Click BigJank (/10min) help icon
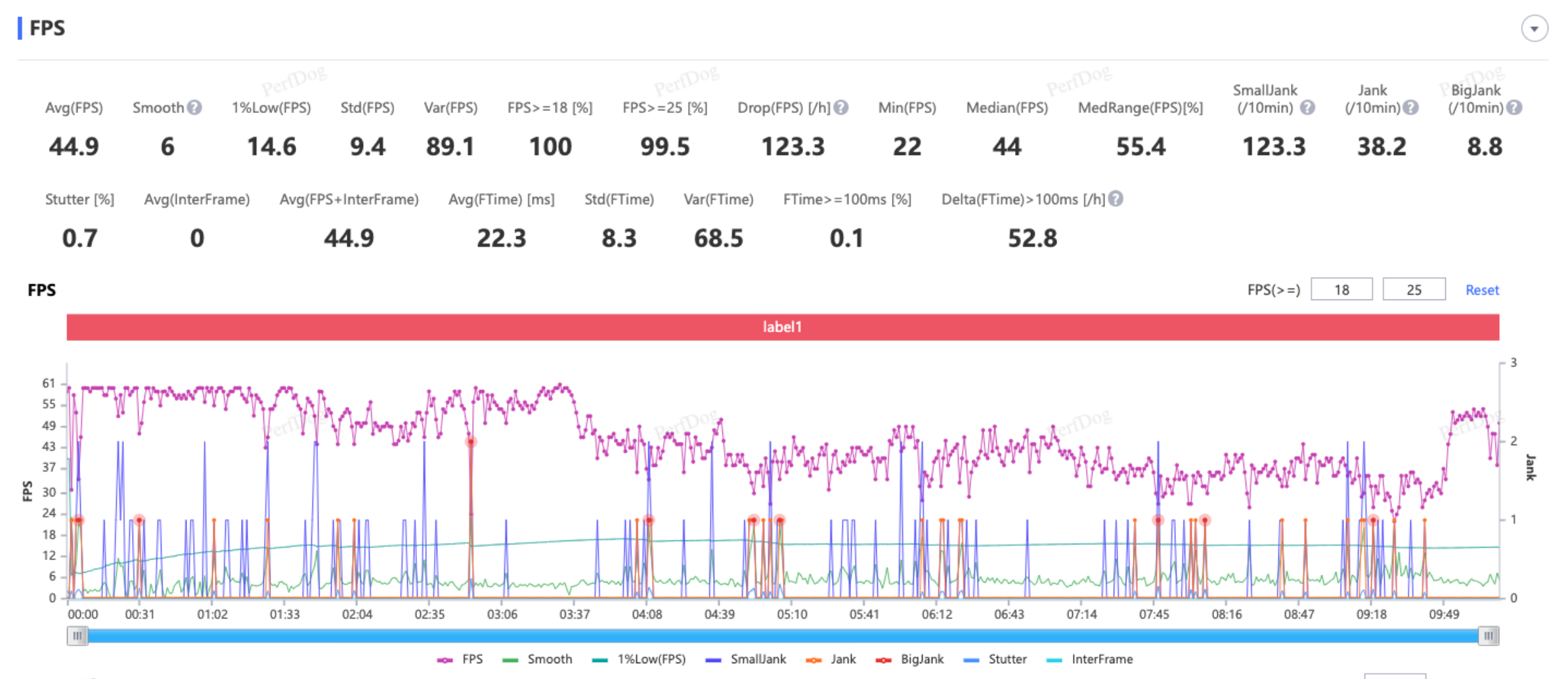1568x679 pixels. click(x=1514, y=108)
